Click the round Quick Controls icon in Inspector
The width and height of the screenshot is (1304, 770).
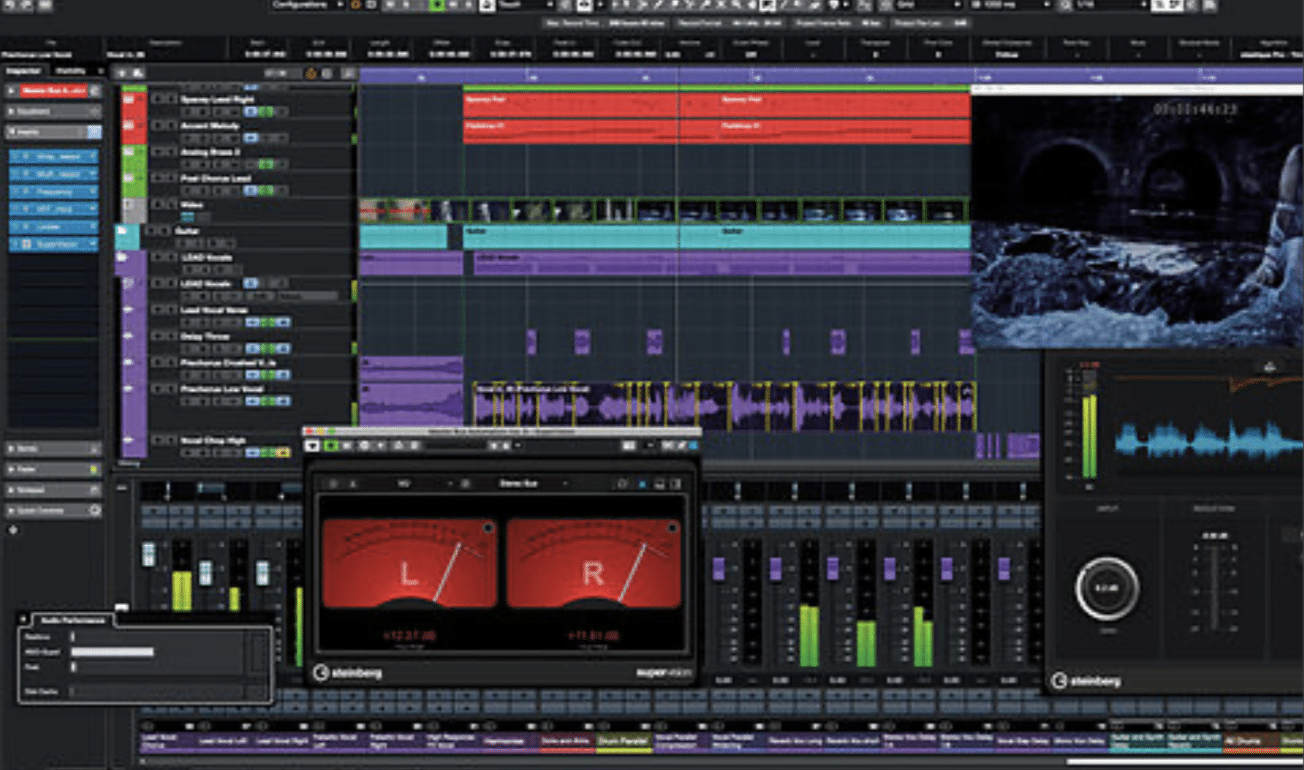tap(95, 510)
